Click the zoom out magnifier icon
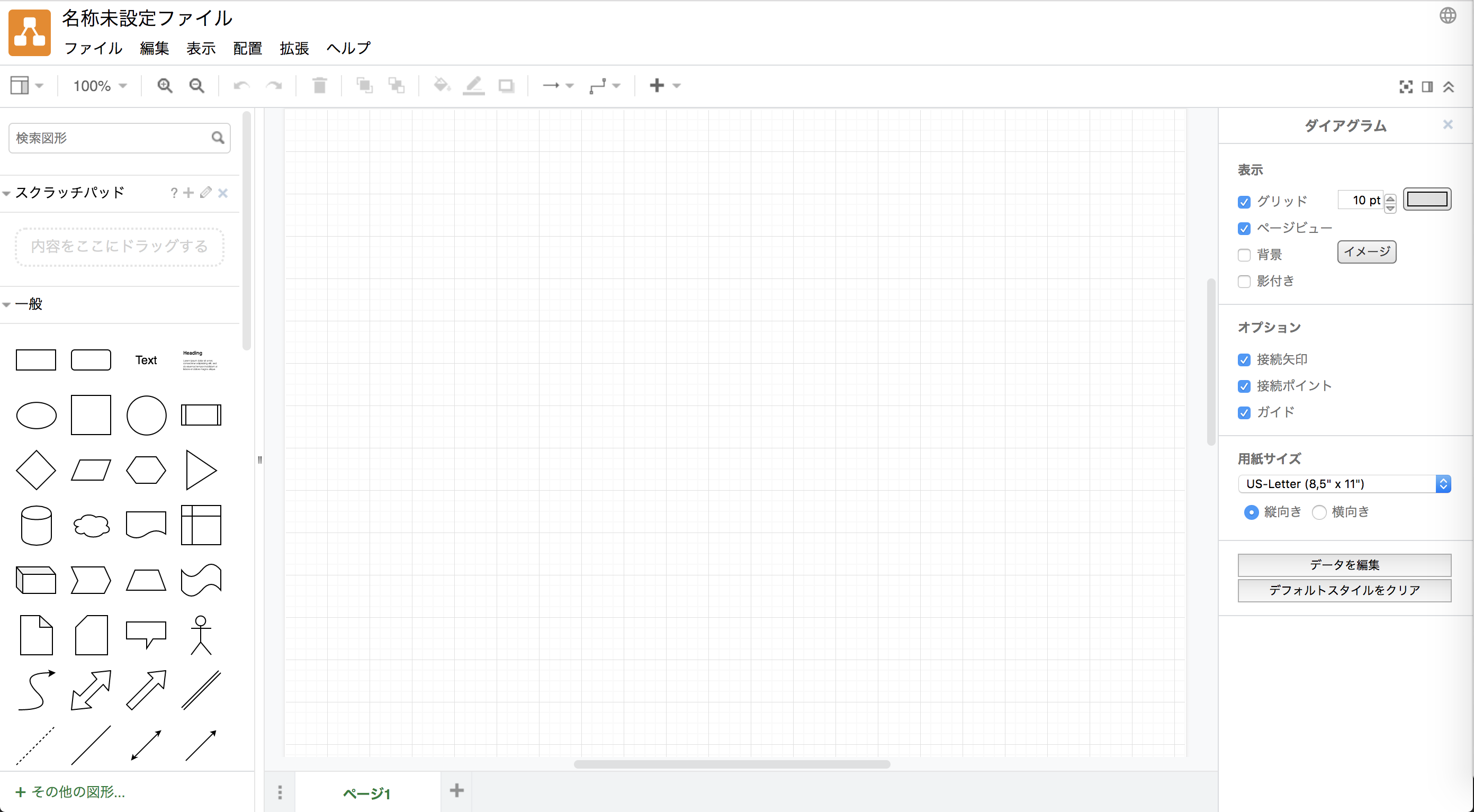Viewport: 1474px width, 812px height. 197,86
